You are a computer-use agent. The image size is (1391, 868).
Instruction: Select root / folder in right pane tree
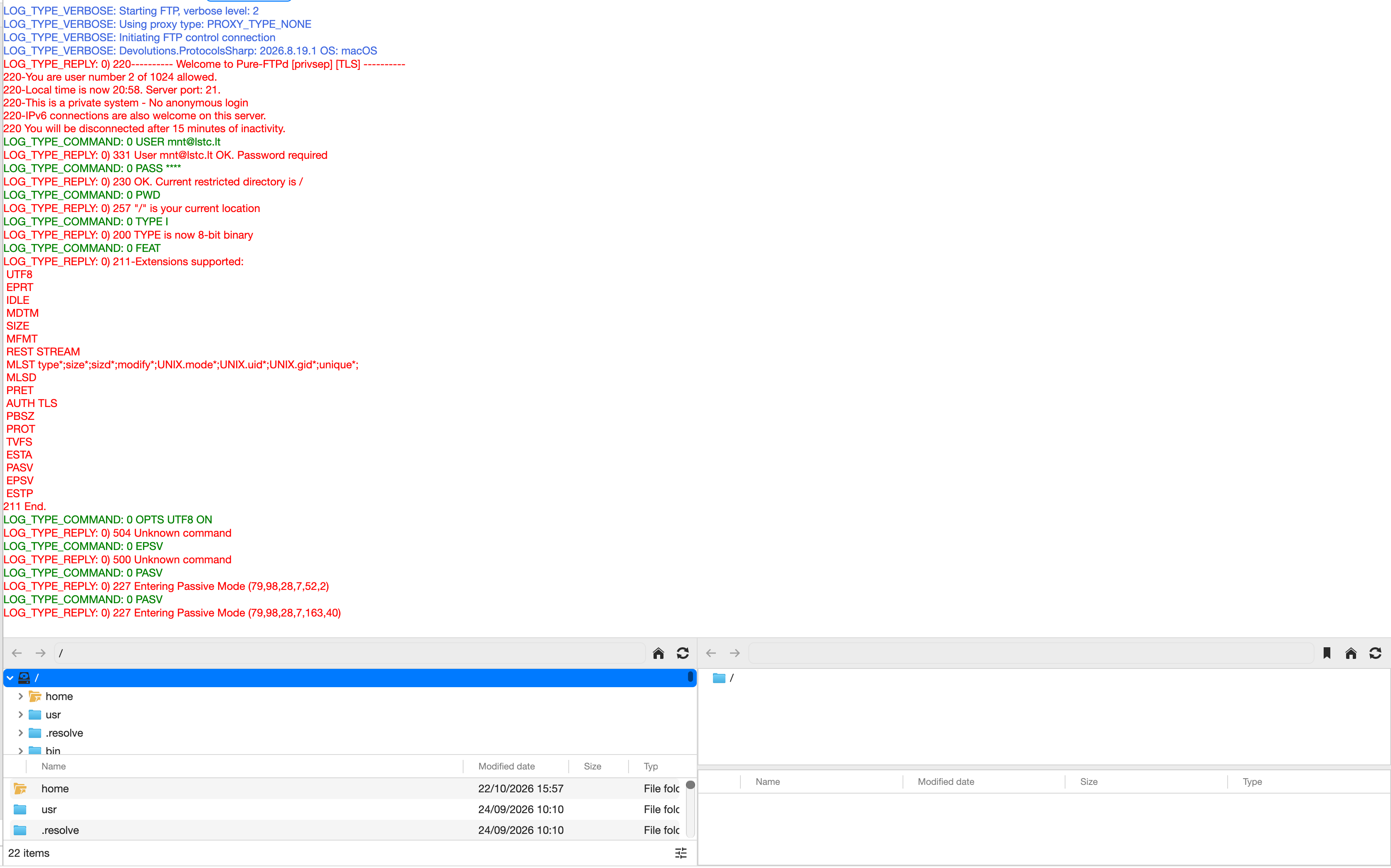(723, 678)
